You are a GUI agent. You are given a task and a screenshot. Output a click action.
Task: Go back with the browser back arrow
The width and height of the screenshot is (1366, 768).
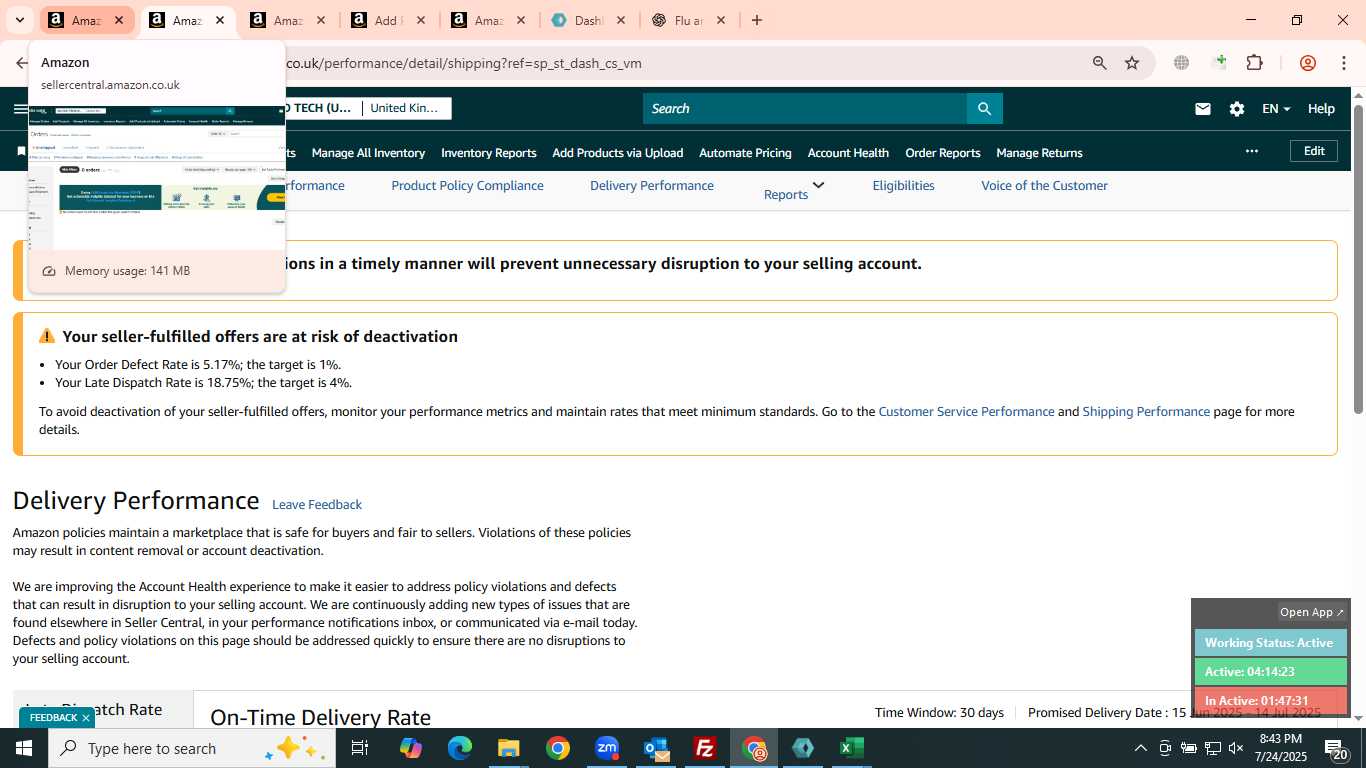[22, 63]
